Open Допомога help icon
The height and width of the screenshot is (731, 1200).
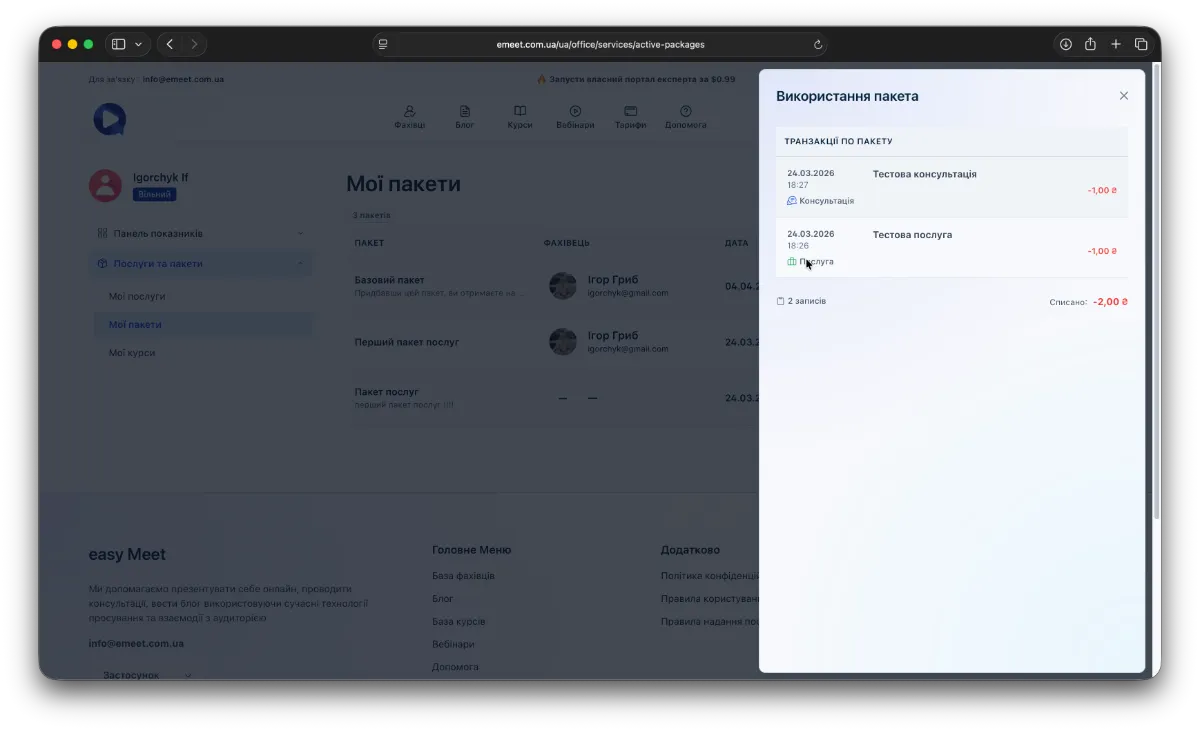pos(686,112)
